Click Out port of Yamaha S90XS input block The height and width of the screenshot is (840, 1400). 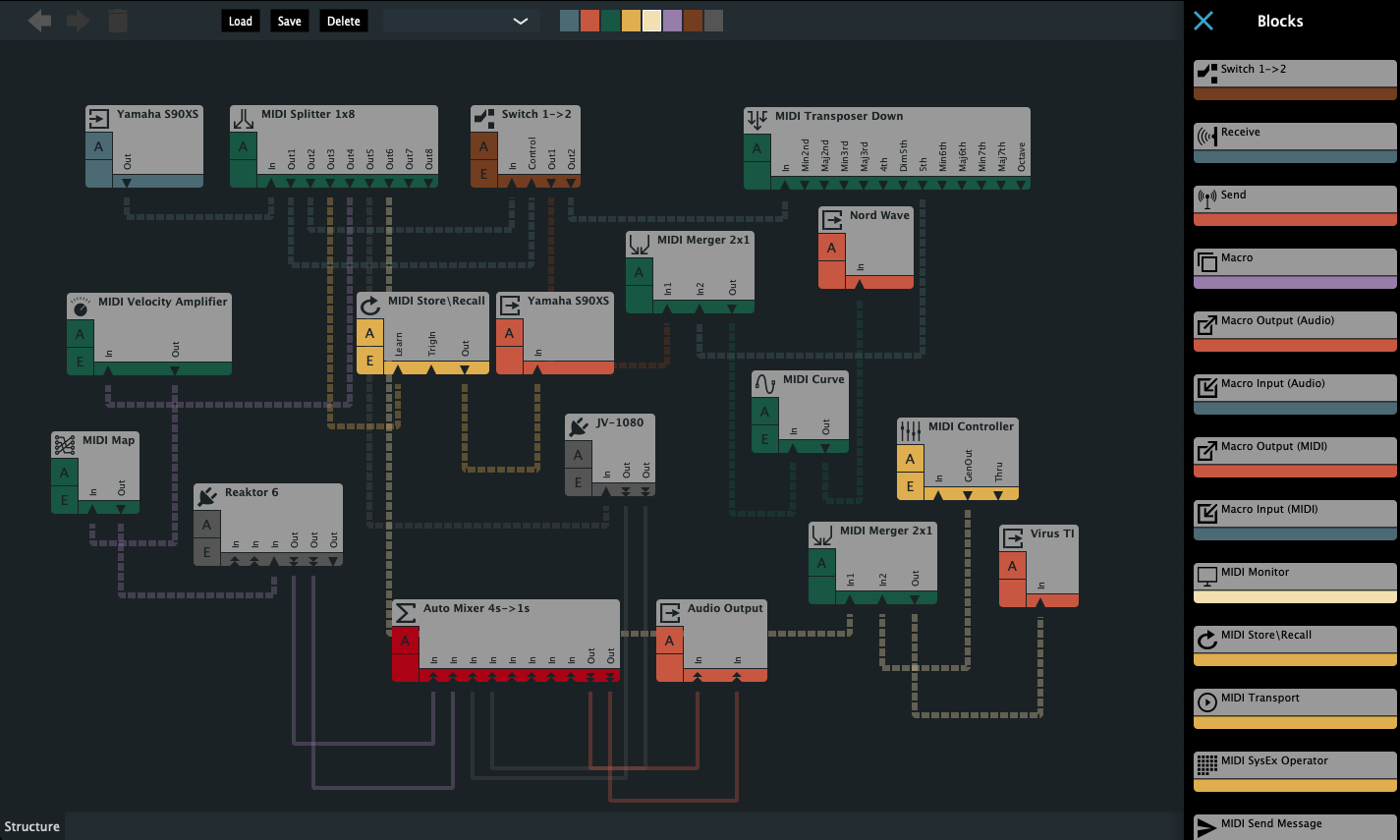pyautogui.click(x=127, y=182)
